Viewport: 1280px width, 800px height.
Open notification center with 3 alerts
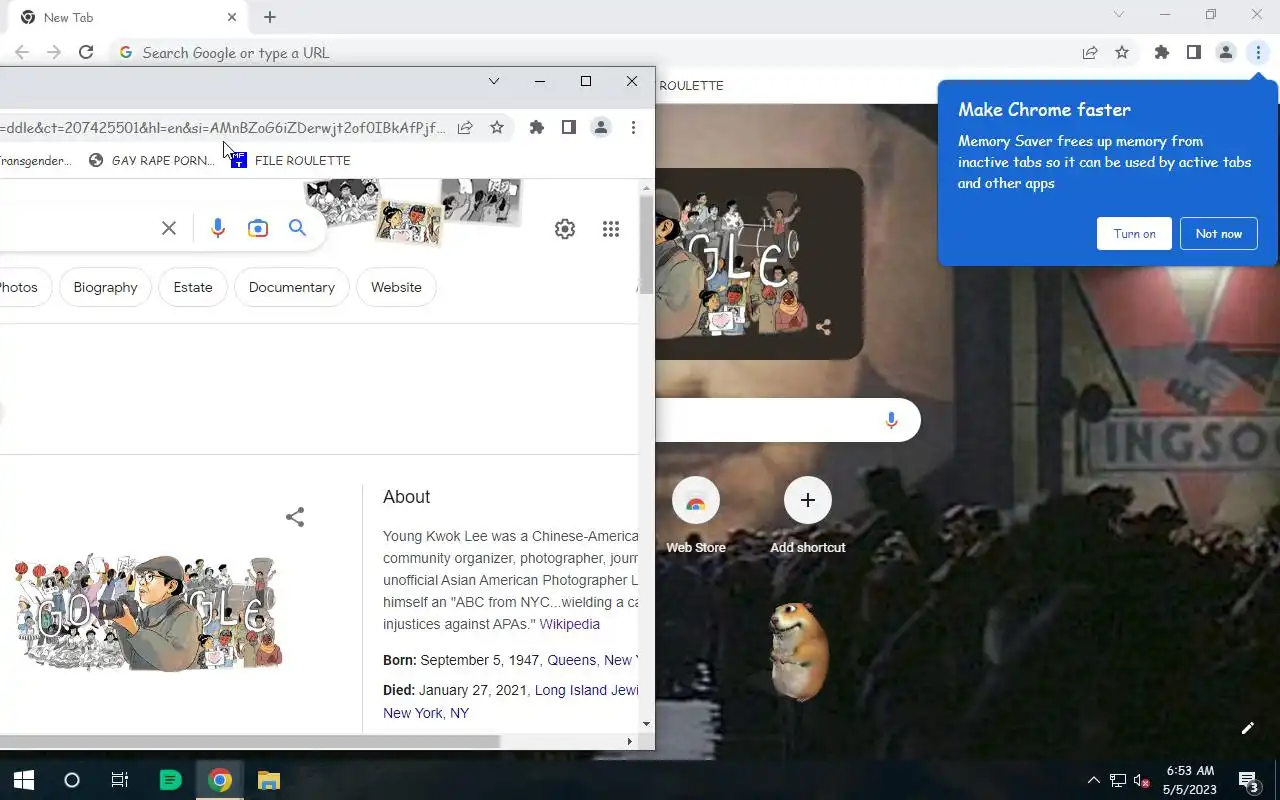1248,781
